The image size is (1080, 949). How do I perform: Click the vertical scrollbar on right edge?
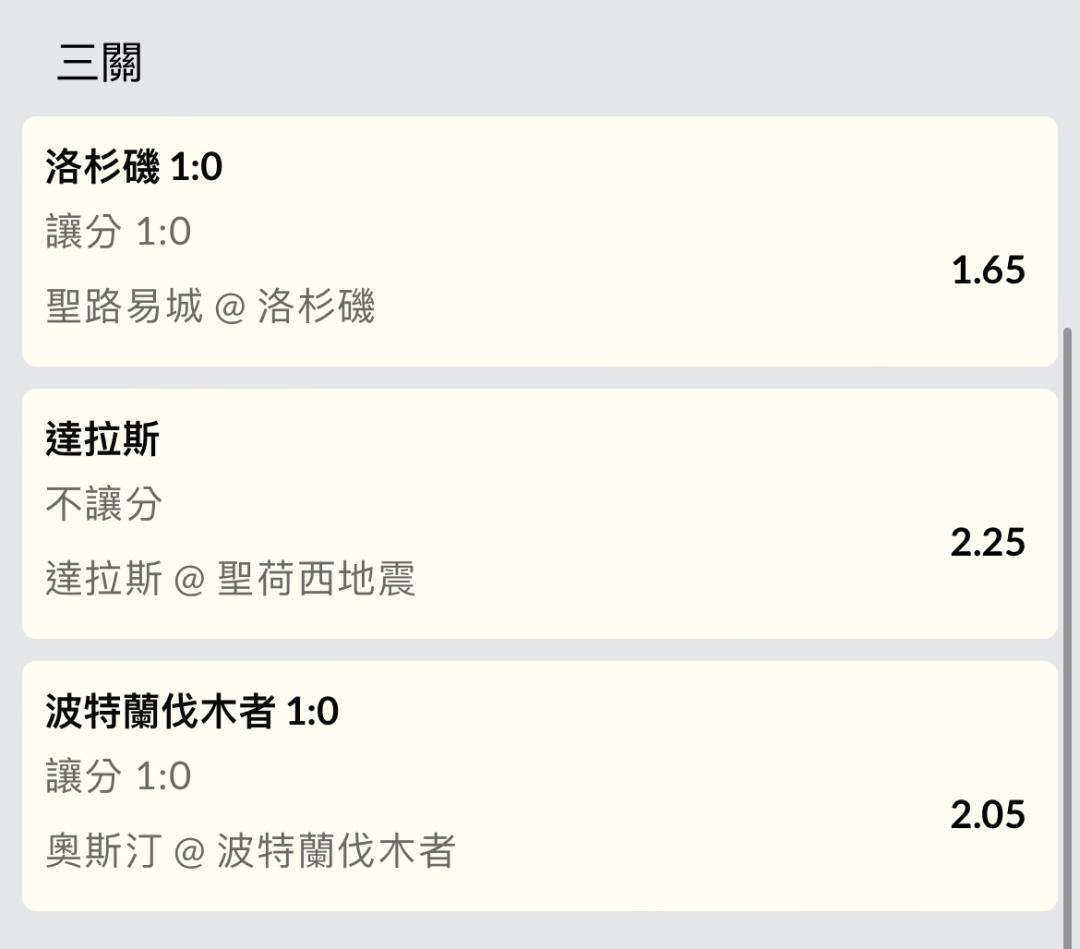tap(1068, 638)
